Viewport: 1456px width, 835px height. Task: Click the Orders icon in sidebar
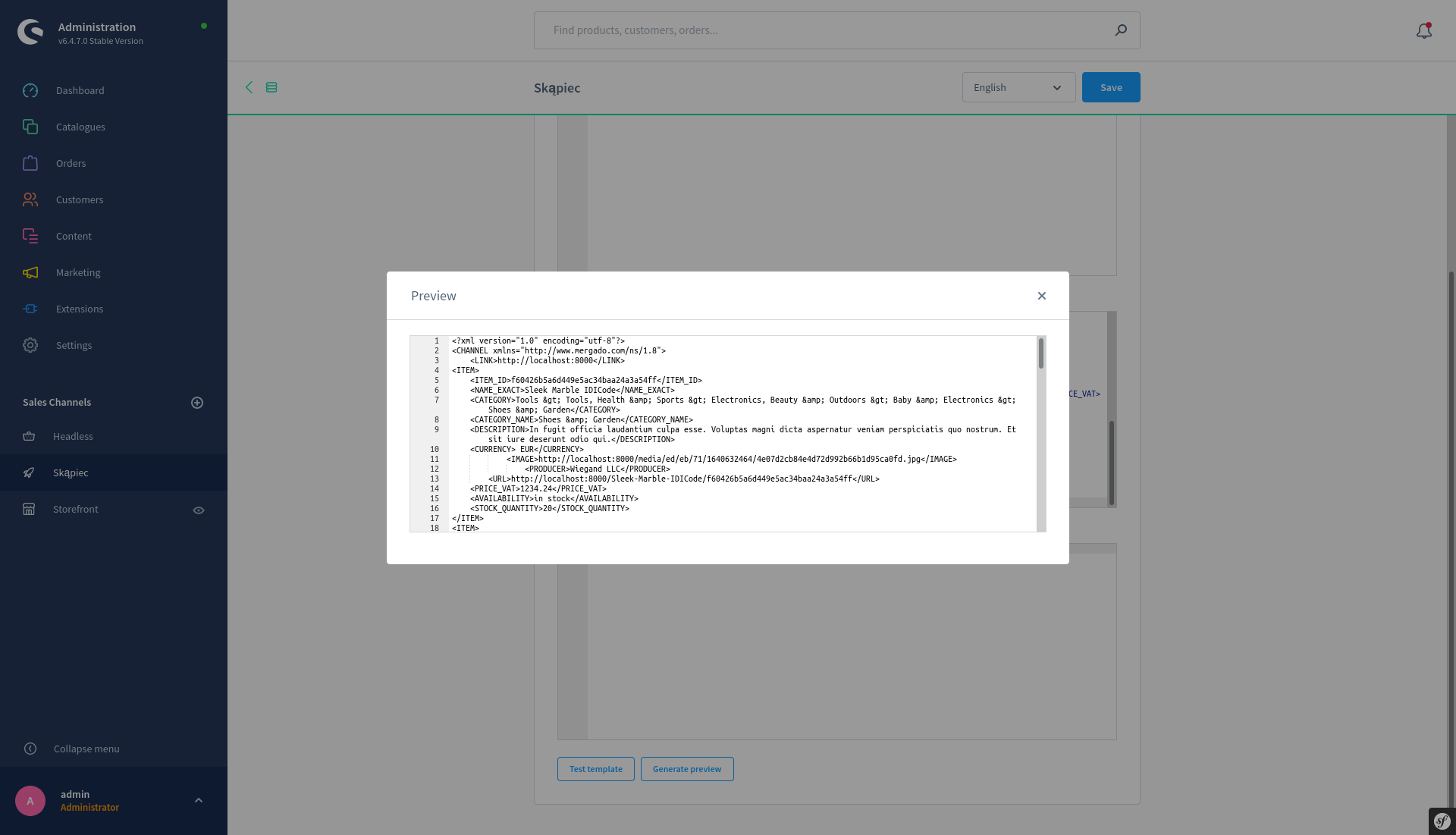point(30,163)
